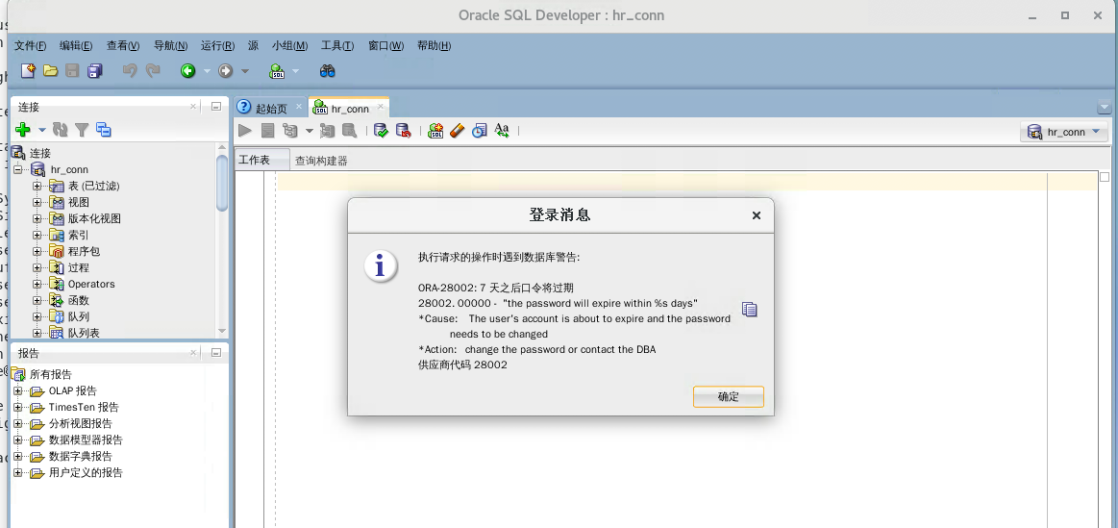Click the Autotrace icon in worksheet toolbar

(x=327, y=130)
